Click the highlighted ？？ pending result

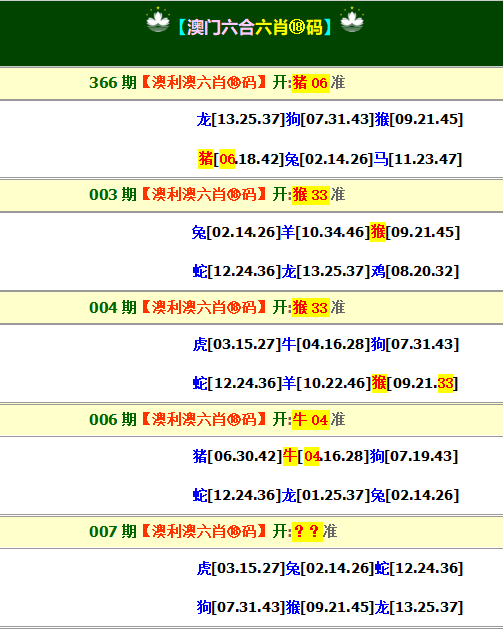click(x=307, y=532)
